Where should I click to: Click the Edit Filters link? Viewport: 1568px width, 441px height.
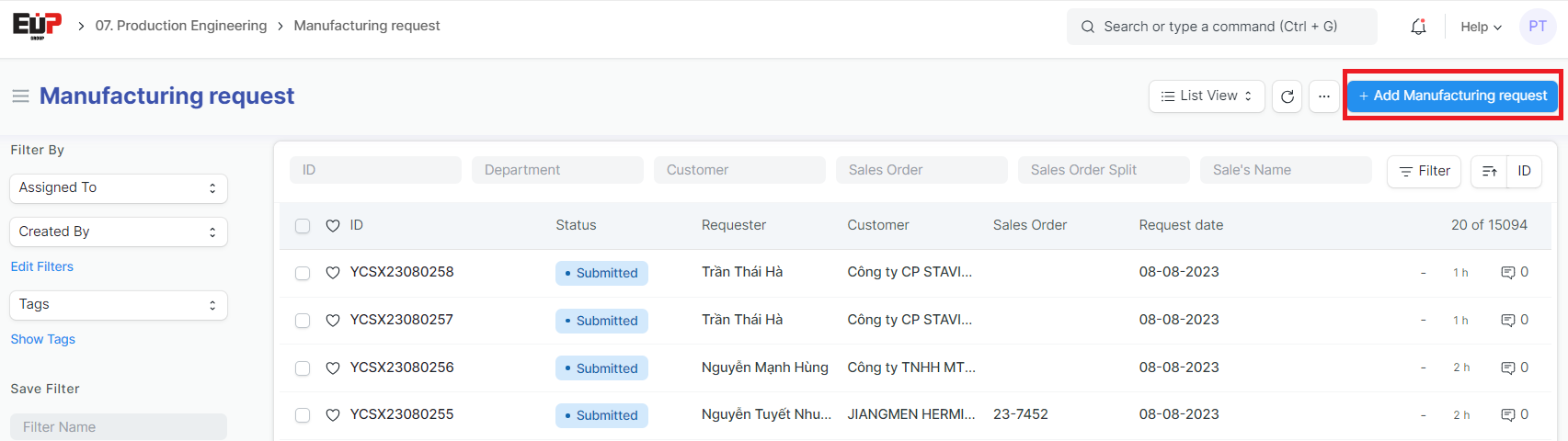(42, 266)
